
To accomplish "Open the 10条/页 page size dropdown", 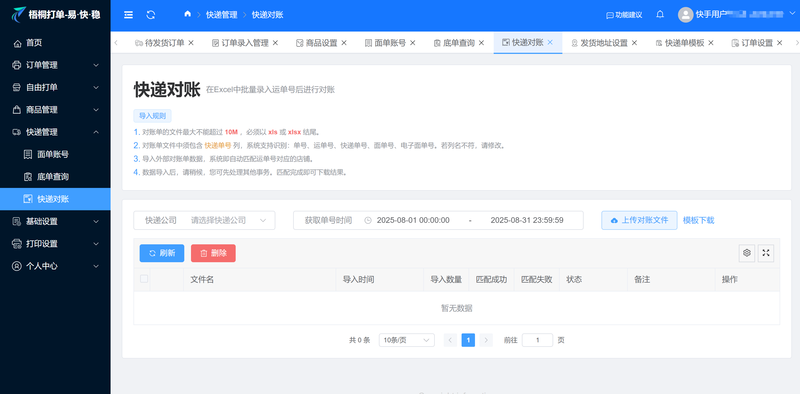I will (407, 340).
